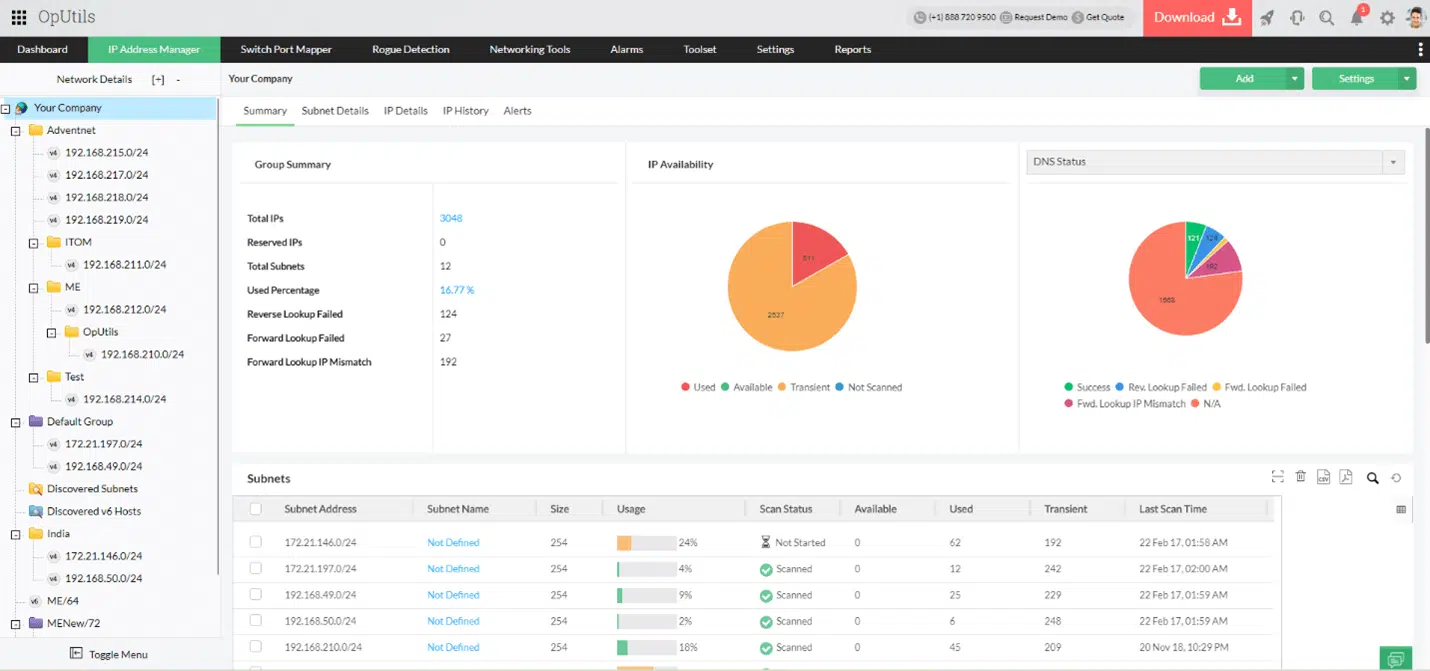Click Not Defined for subnet 172.21.146.0/24
This screenshot has height=671, width=1430.
(453, 542)
